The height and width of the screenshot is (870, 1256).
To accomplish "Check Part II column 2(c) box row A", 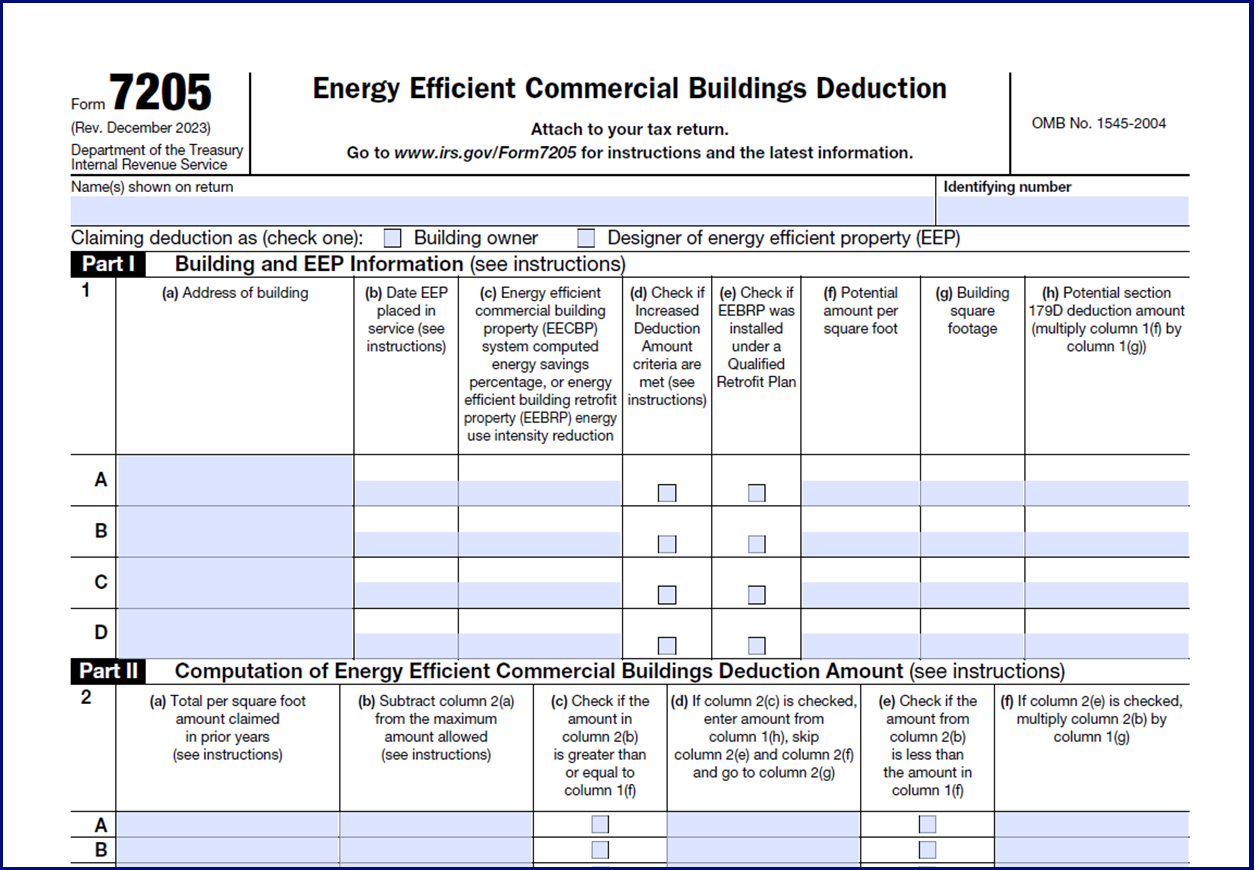I will pos(600,825).
